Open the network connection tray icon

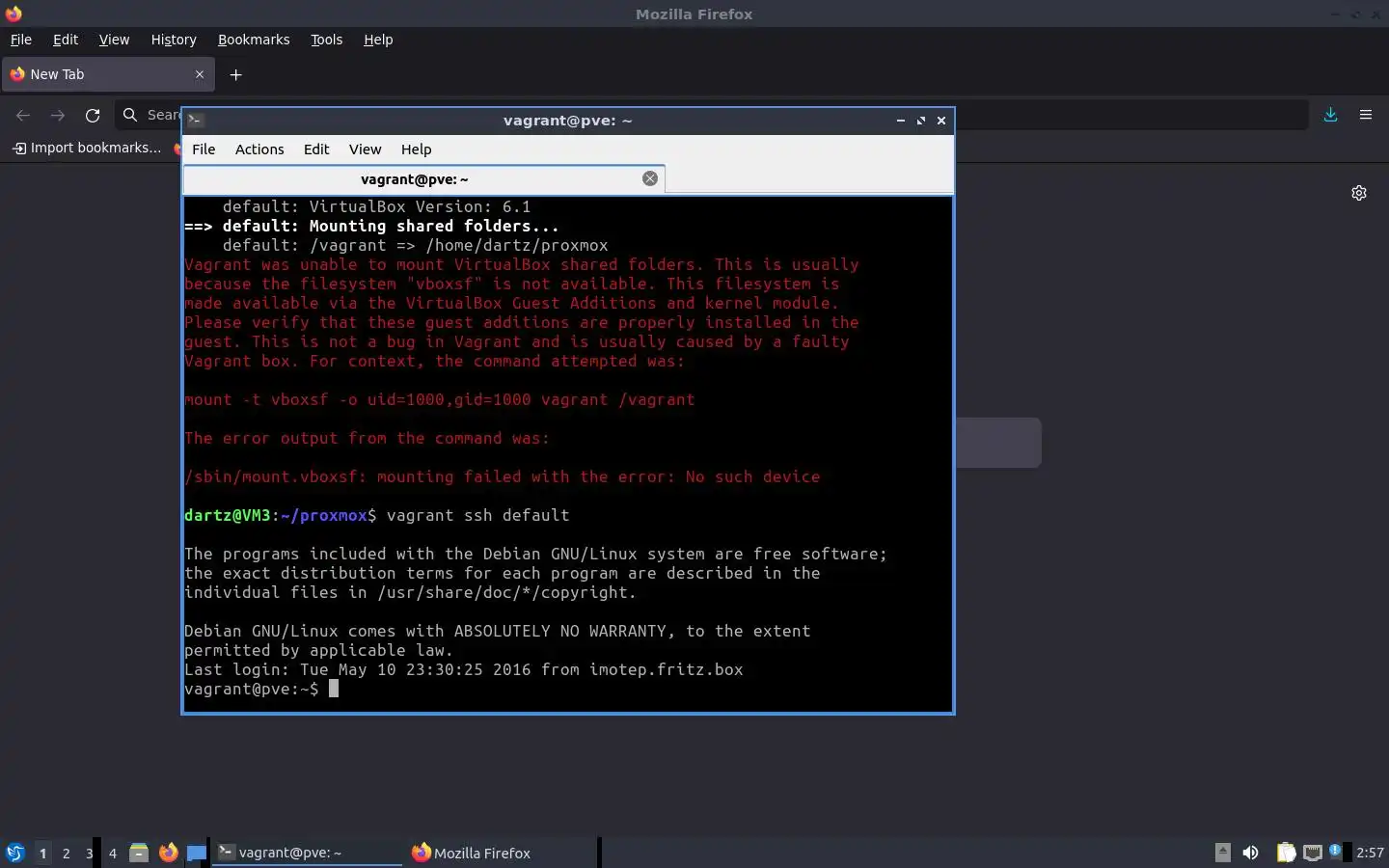pyautogui.click(x=1313, y=853)
